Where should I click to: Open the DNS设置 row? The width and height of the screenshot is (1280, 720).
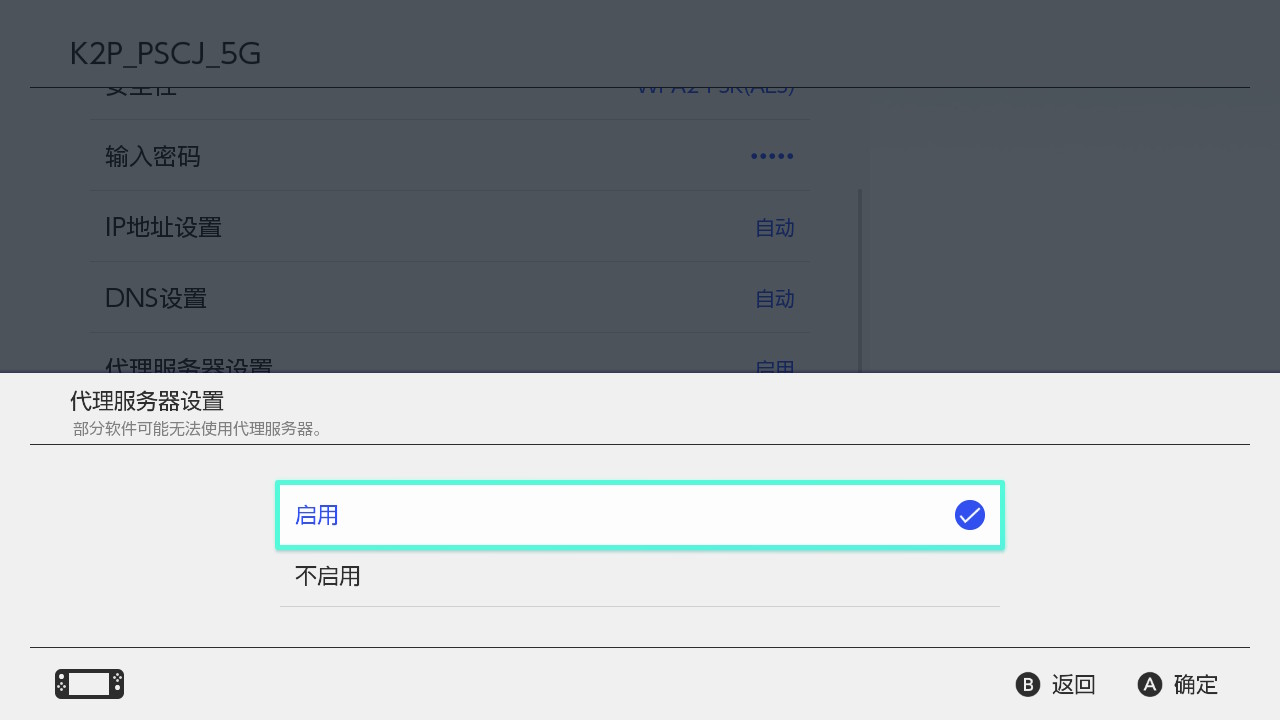pos(449,298)
